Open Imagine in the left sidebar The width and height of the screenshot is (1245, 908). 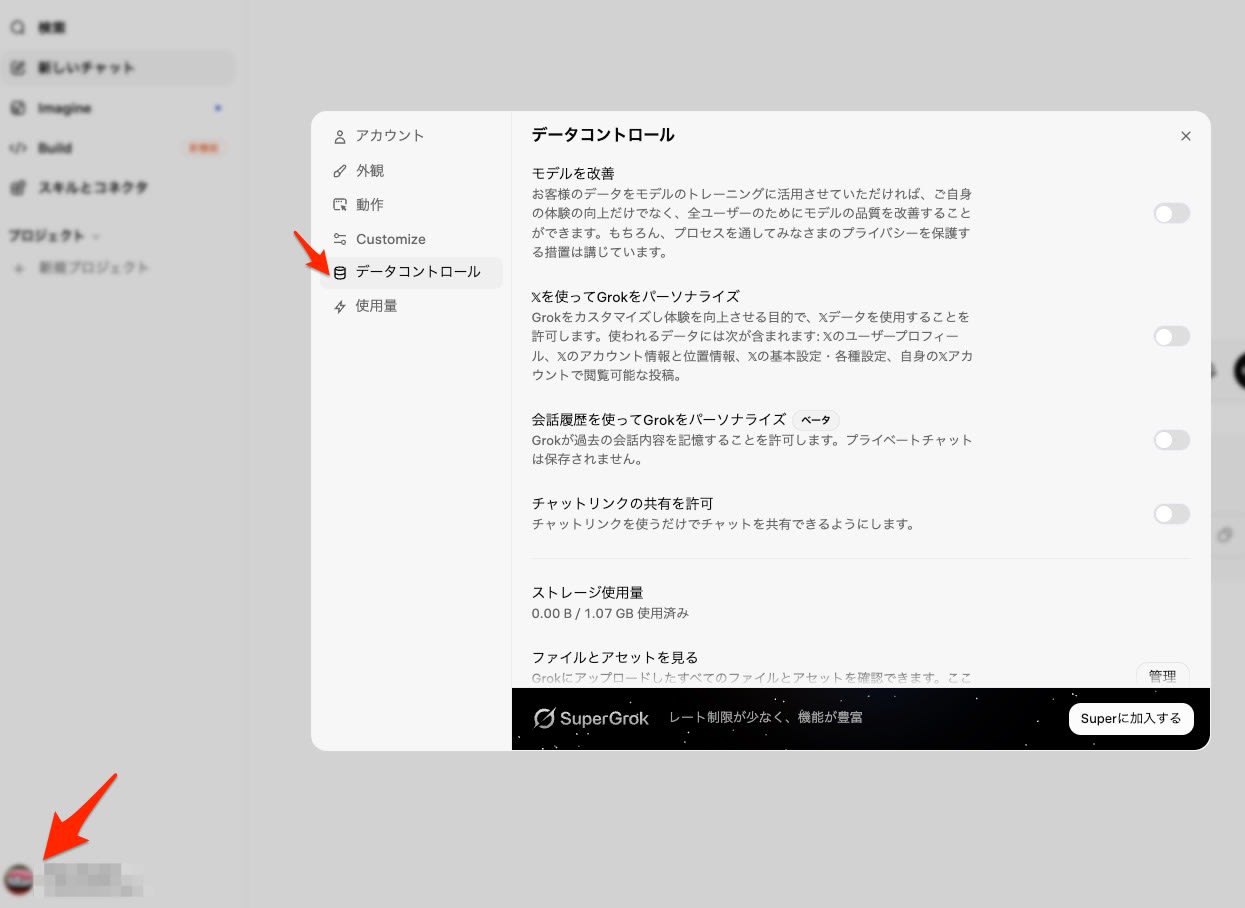[118, 108]
